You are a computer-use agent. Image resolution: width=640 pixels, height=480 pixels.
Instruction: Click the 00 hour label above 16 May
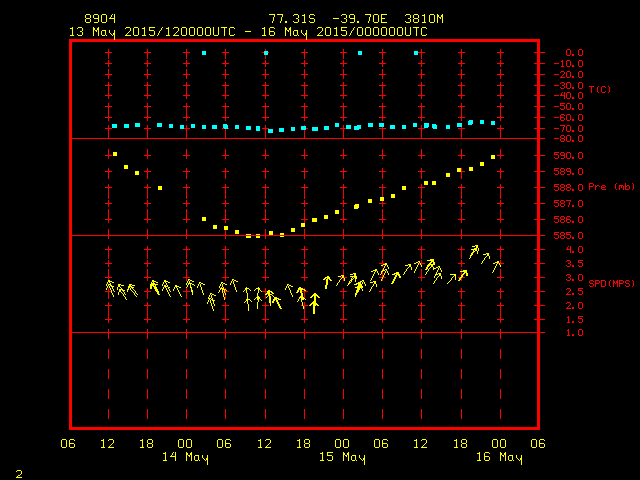[x=499, y=444]
